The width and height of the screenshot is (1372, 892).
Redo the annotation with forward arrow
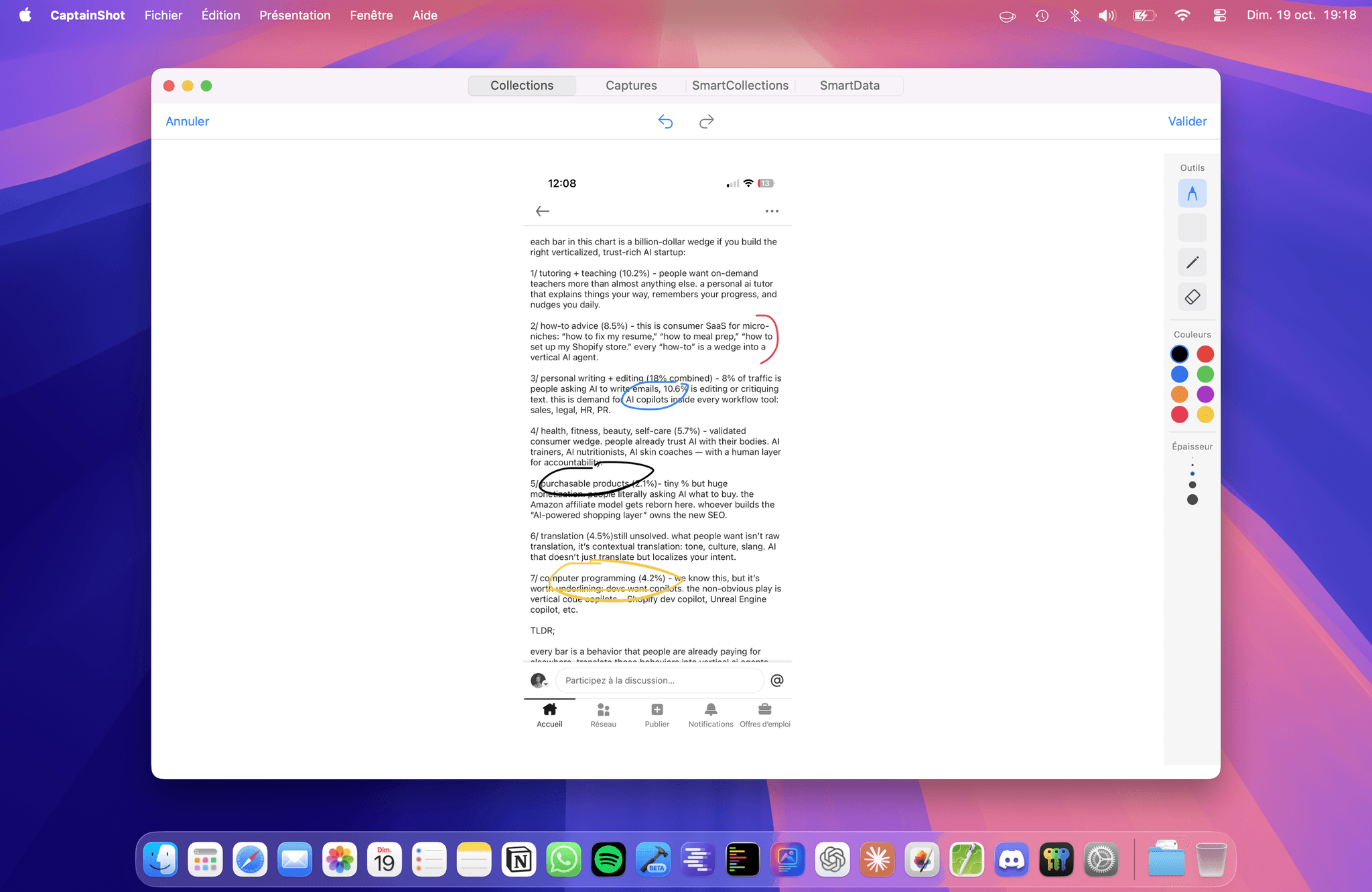[706, 121]
